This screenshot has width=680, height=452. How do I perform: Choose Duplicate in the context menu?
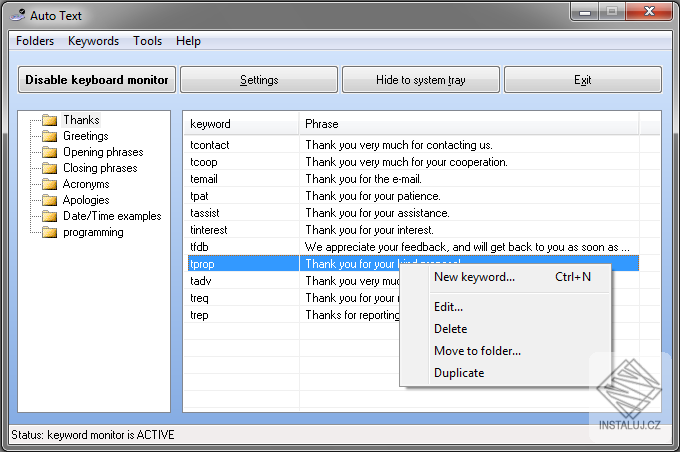[x=459, y=373]
